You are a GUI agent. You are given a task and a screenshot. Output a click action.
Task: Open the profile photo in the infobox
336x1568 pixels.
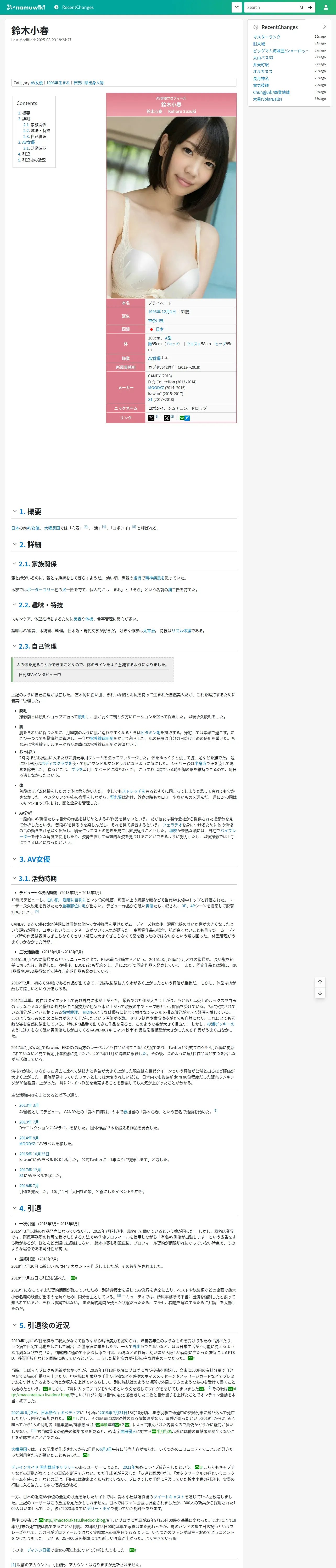coord(171,207)
